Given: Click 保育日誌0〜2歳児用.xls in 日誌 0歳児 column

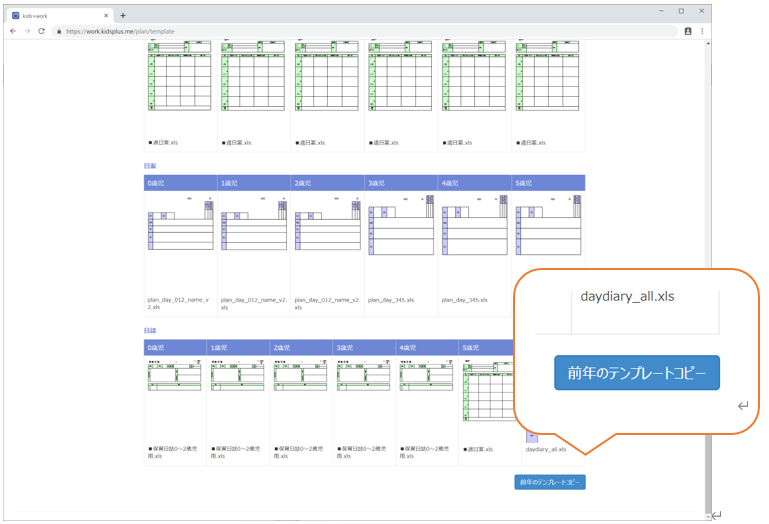Looking at the screenshot, I should [x=173, y=452].
